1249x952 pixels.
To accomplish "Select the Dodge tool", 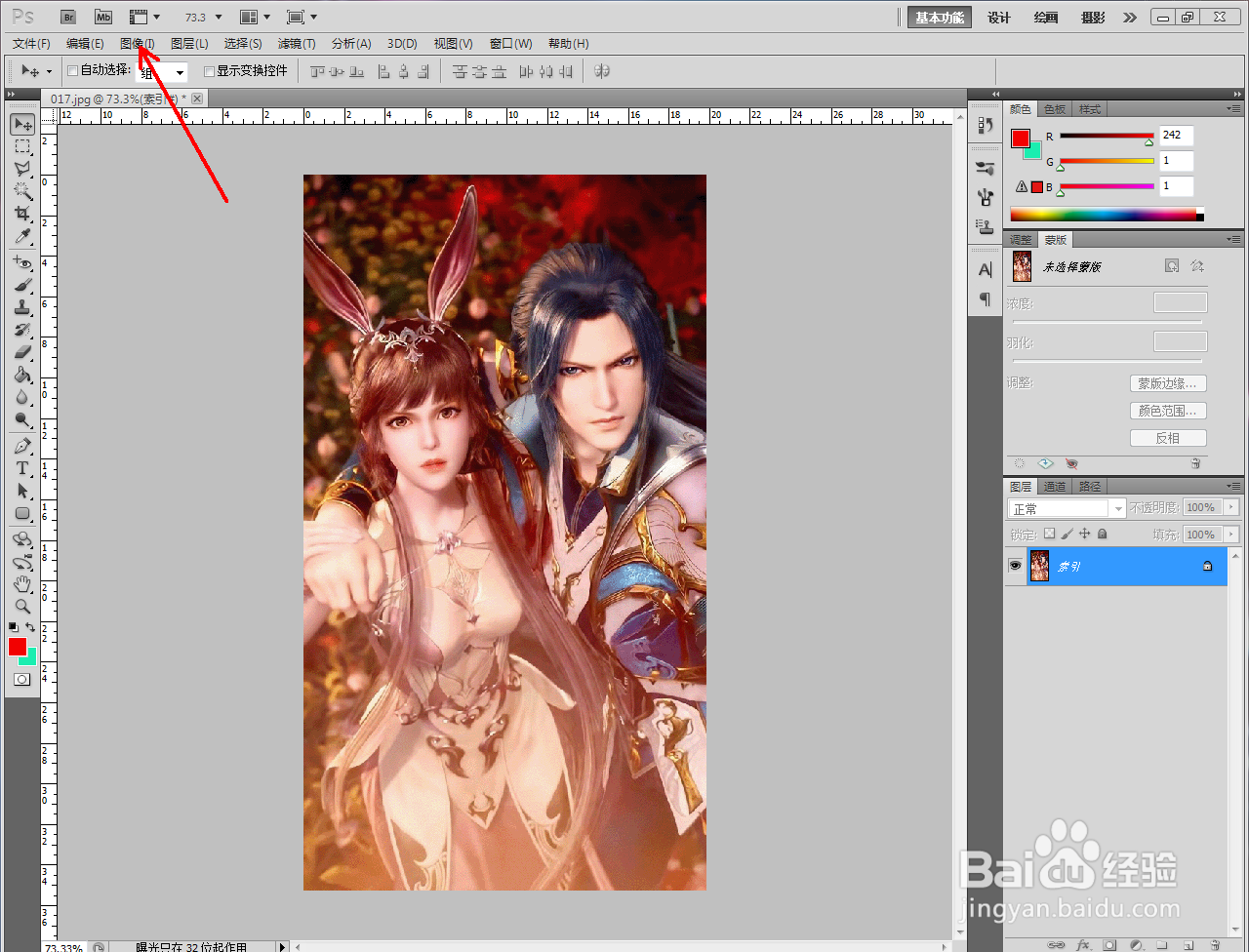I will coord(22,419).
